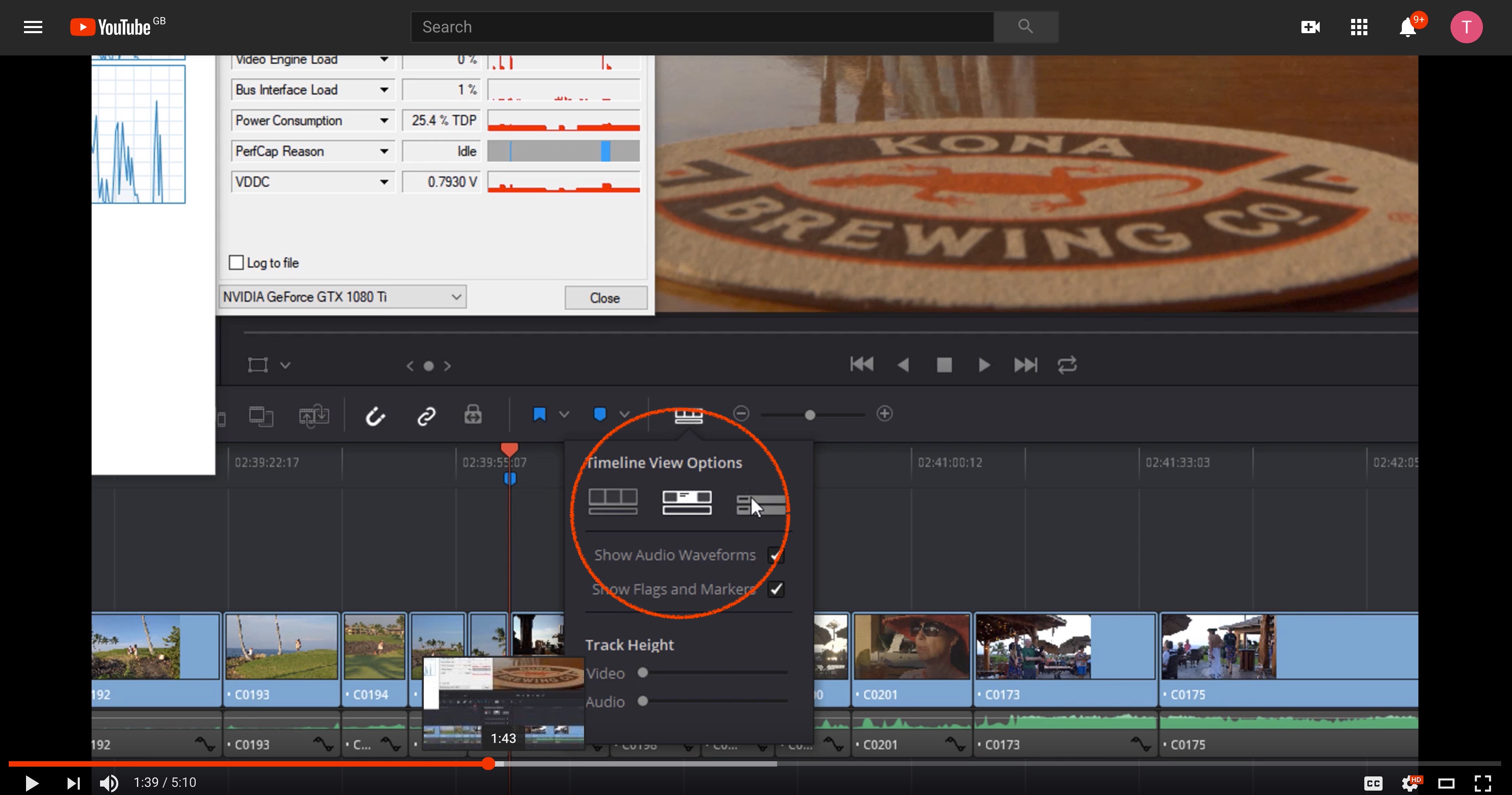This screenshot has height=795, width=1512.
Task: Open the NVIDIA GeForce GTX 1080 Ti selector
Action: coord(342,297)
